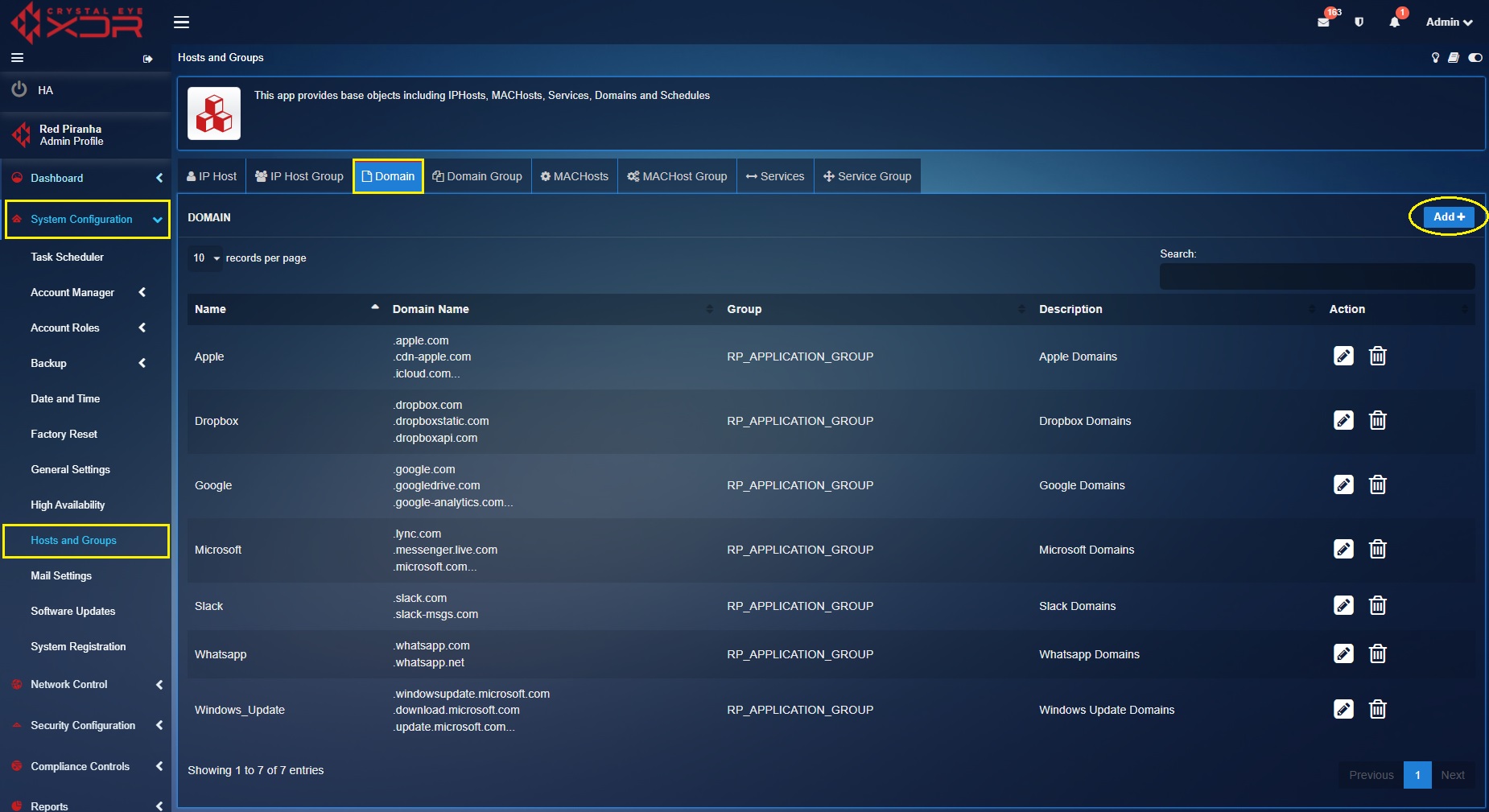Open the Admin user dropdown
Image resolution: width=1489 pixels, height=812 pixels.
1449,23
